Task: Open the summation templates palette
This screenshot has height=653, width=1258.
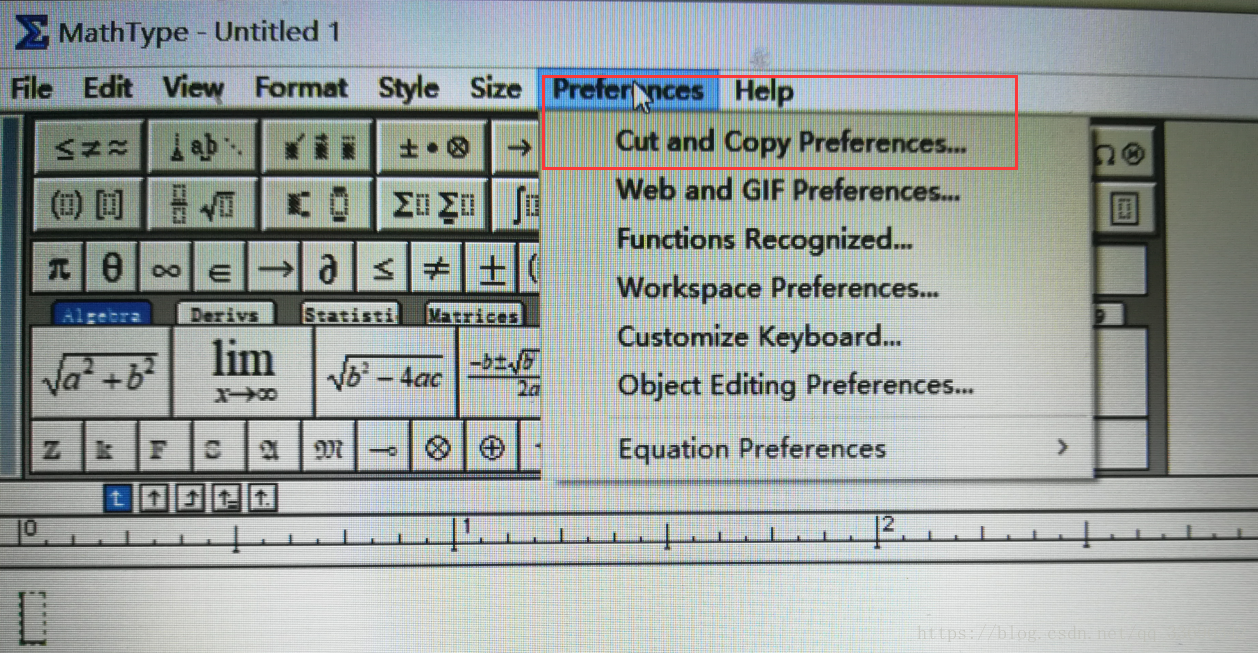Action: (432, 205)
